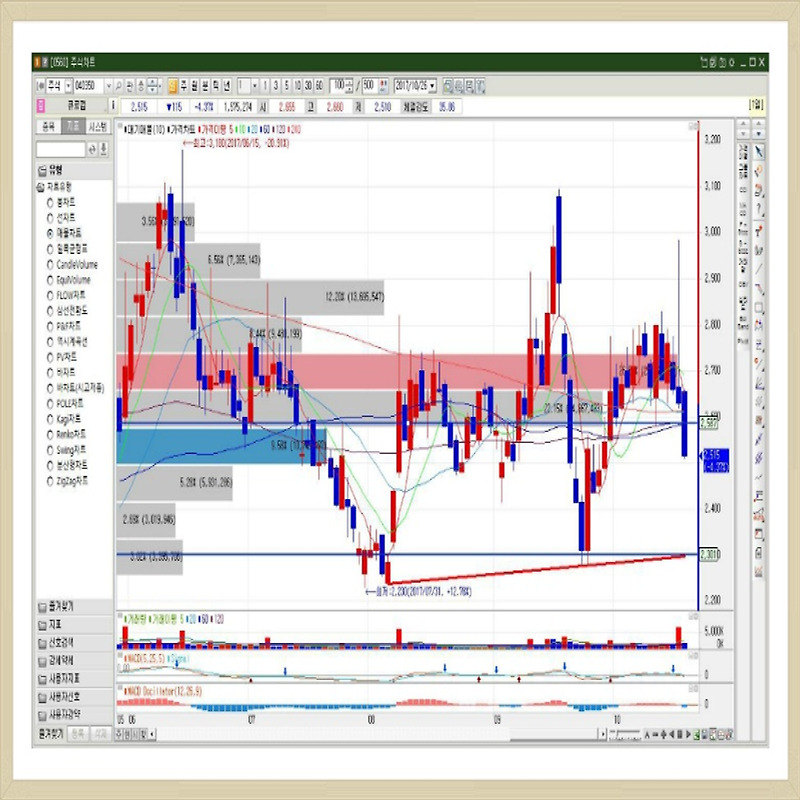Image resolution: width=800 pixels, height=800 pixels.
Task: Expand the 지표 section
Action: [x=74, y=624]
